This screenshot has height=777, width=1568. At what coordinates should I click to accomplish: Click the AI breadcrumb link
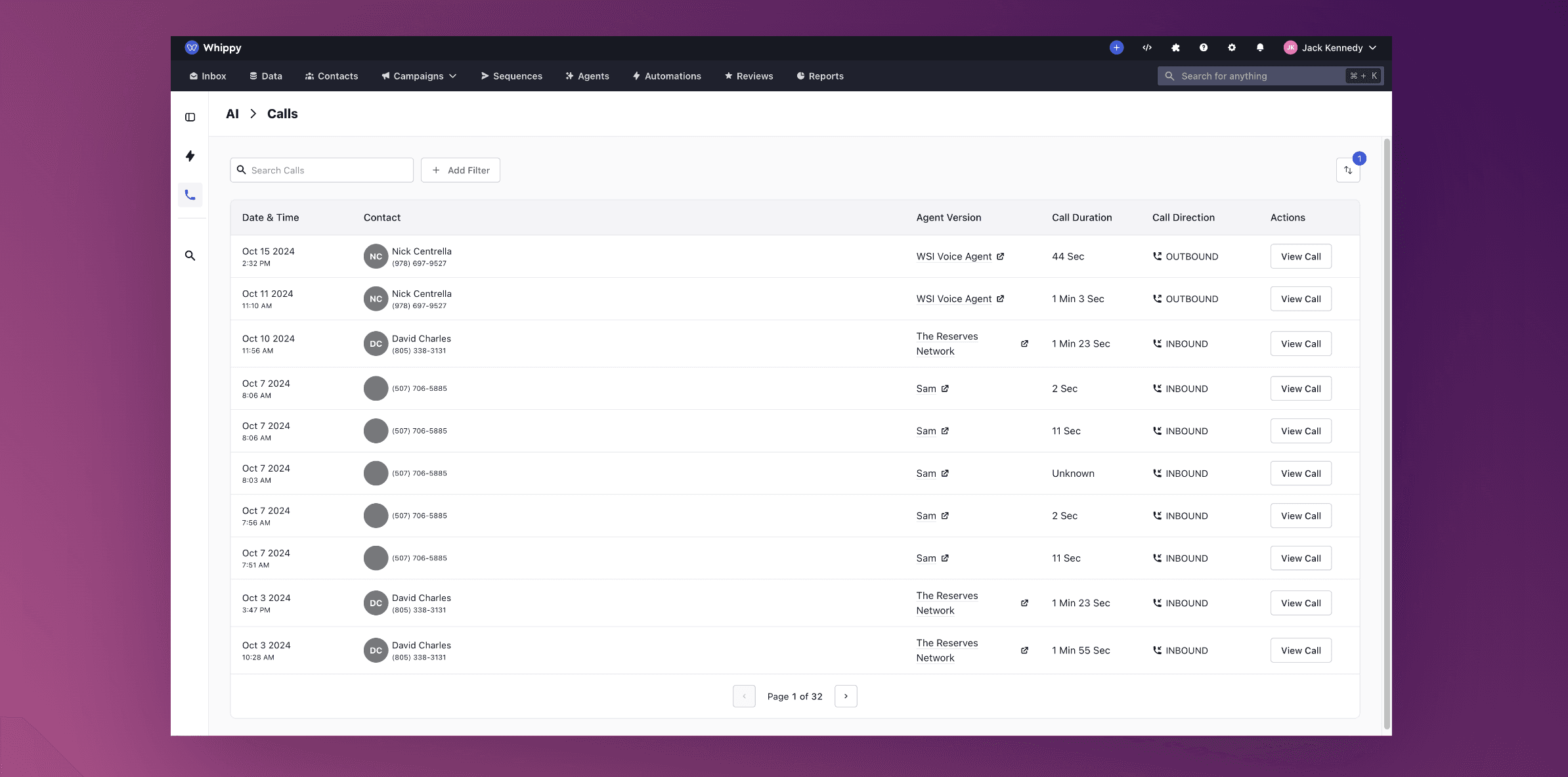tap(232, 114)
